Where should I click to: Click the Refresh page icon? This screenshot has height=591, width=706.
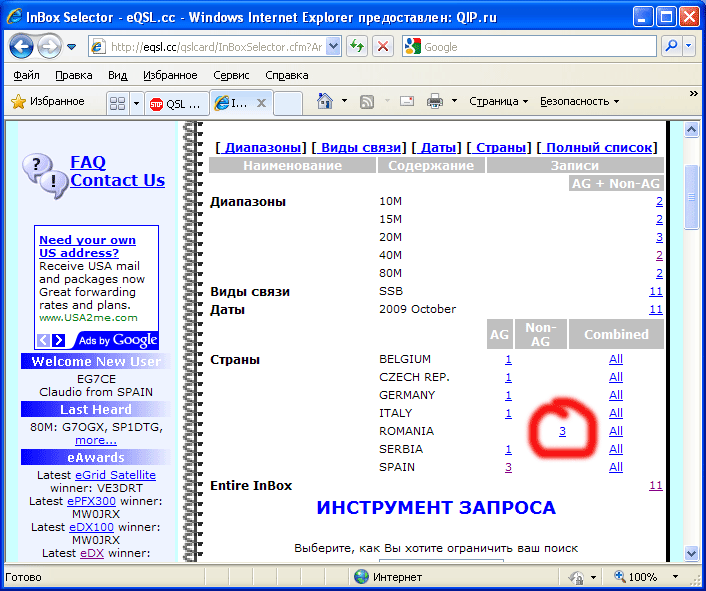click(357, 46)
